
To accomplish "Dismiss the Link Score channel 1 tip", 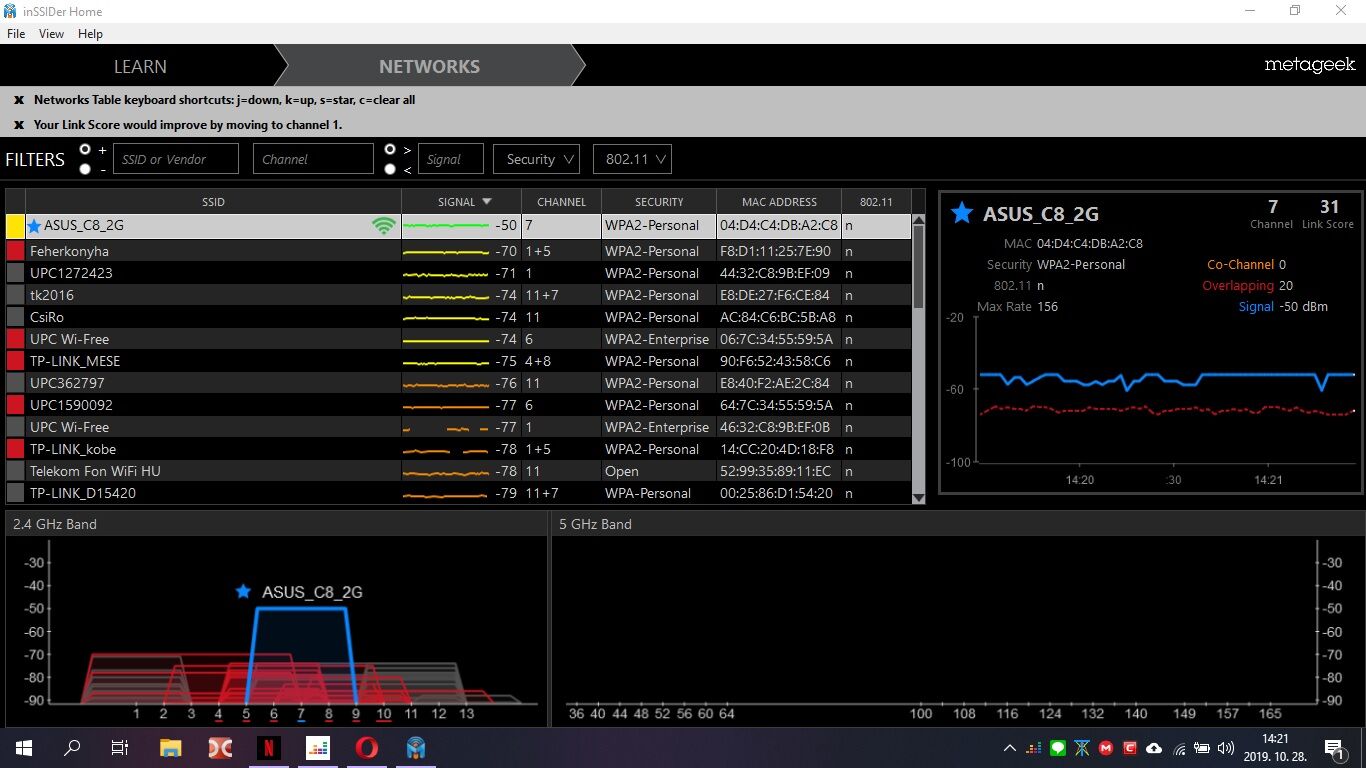I will (x=19, y=125).
